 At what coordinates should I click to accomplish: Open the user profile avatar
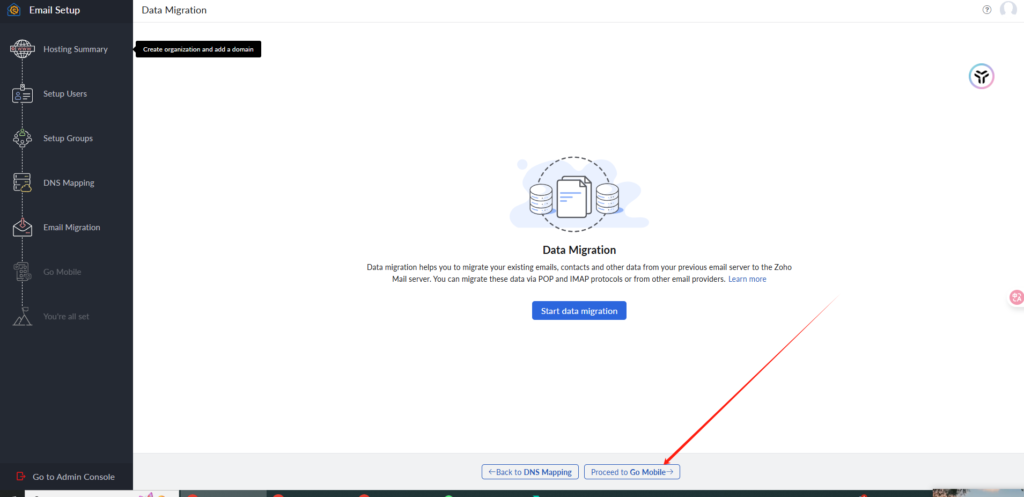(x=1008, y=10)
